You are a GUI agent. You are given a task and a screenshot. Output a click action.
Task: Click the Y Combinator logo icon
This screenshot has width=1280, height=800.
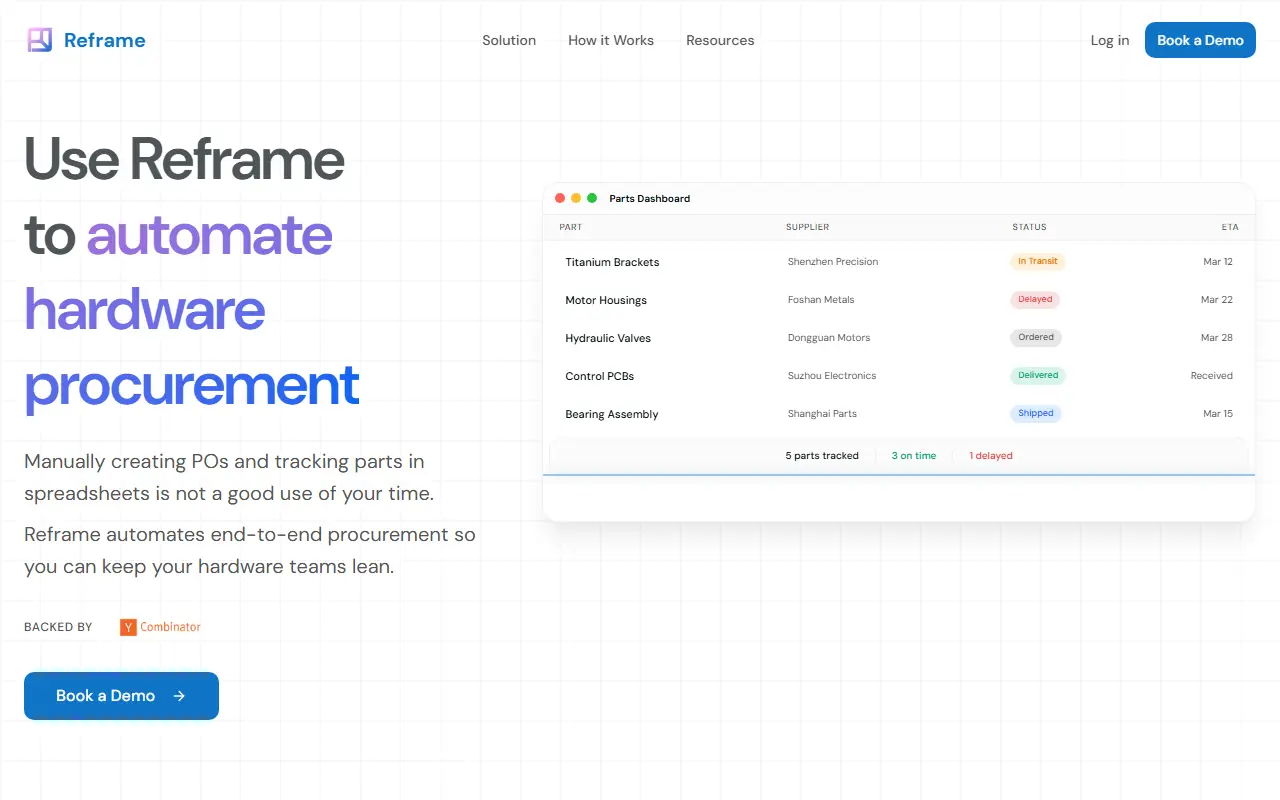pos(128,627)
